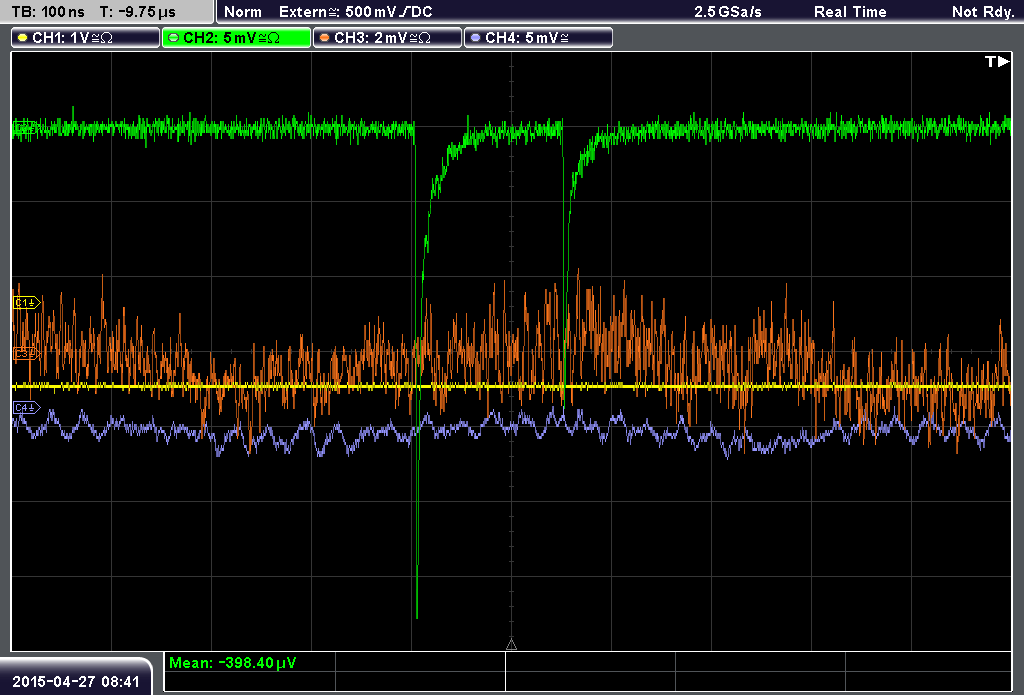Click the Extern 500 mV DC trigger source
This screenshot has width=1024, height=695.
(356, 12)
